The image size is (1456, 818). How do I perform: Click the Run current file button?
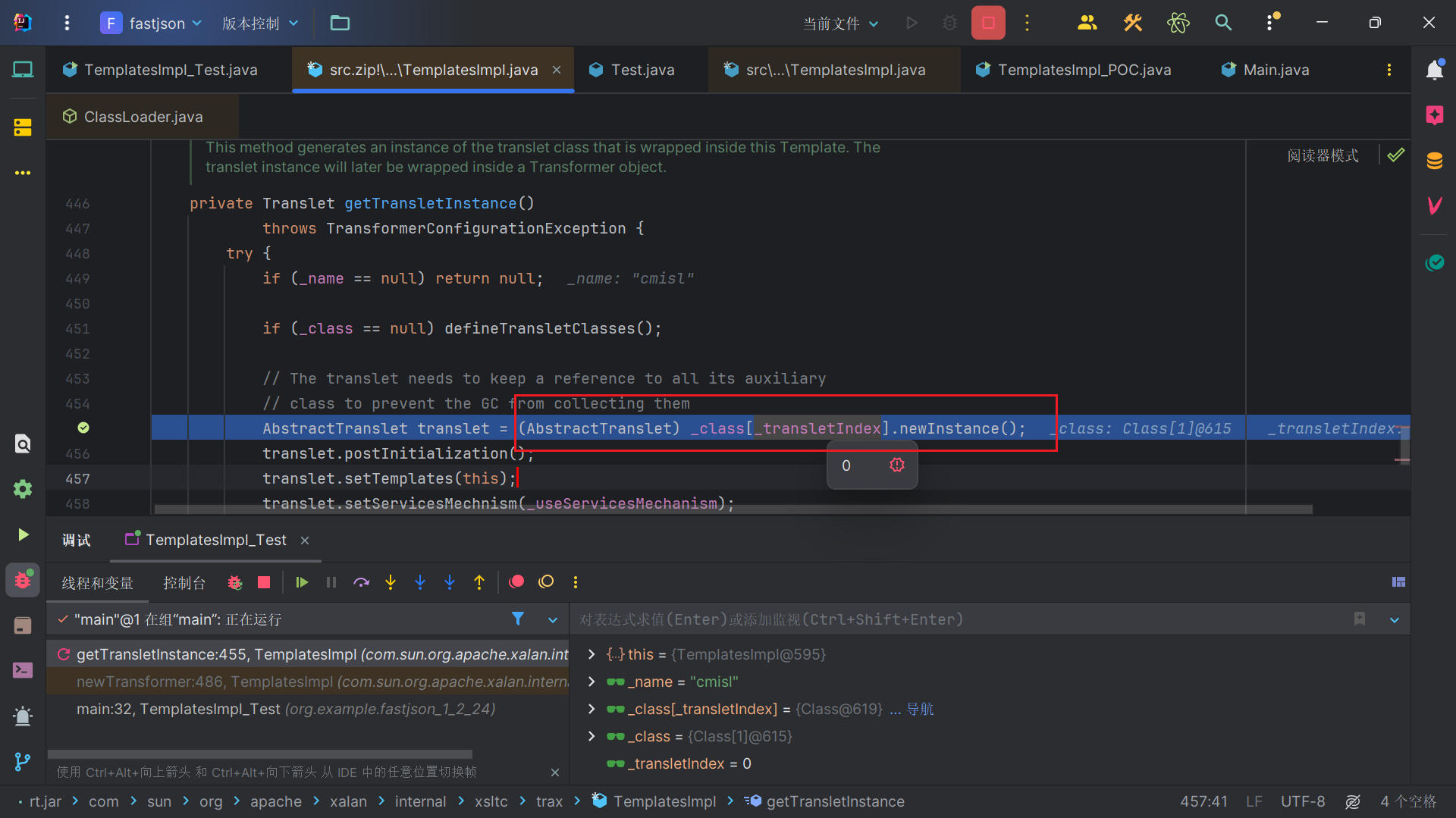click(x=912, y=23)
